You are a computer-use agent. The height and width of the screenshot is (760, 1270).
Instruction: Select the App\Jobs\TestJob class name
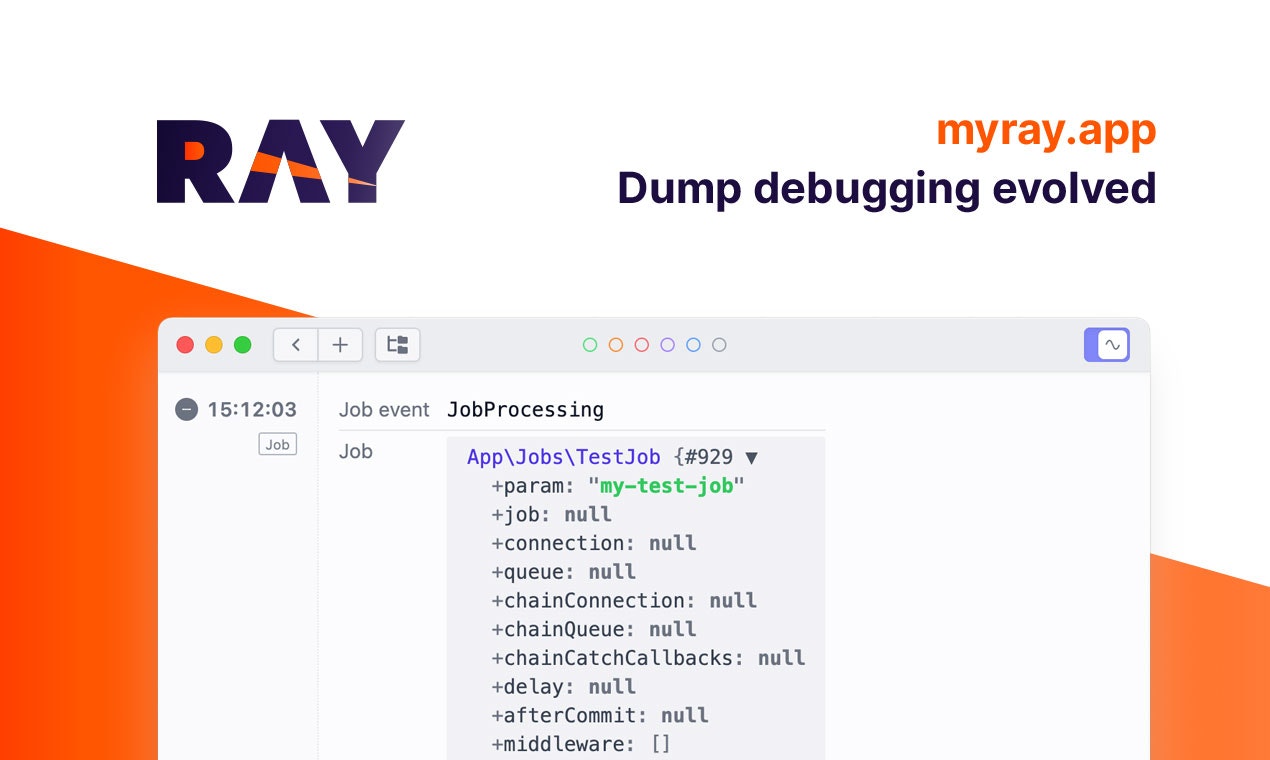564,457
